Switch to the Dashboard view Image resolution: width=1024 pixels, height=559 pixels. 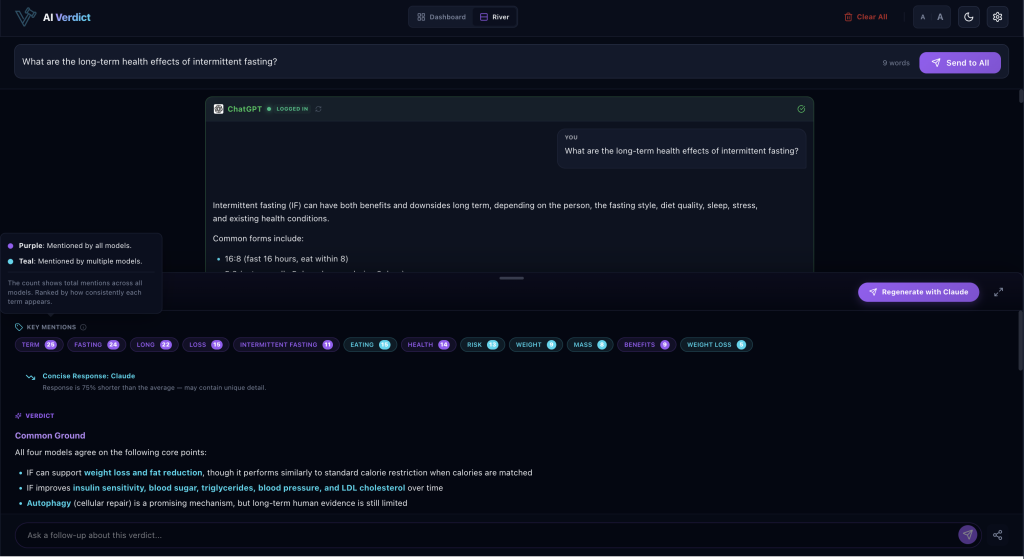[441, 17]
